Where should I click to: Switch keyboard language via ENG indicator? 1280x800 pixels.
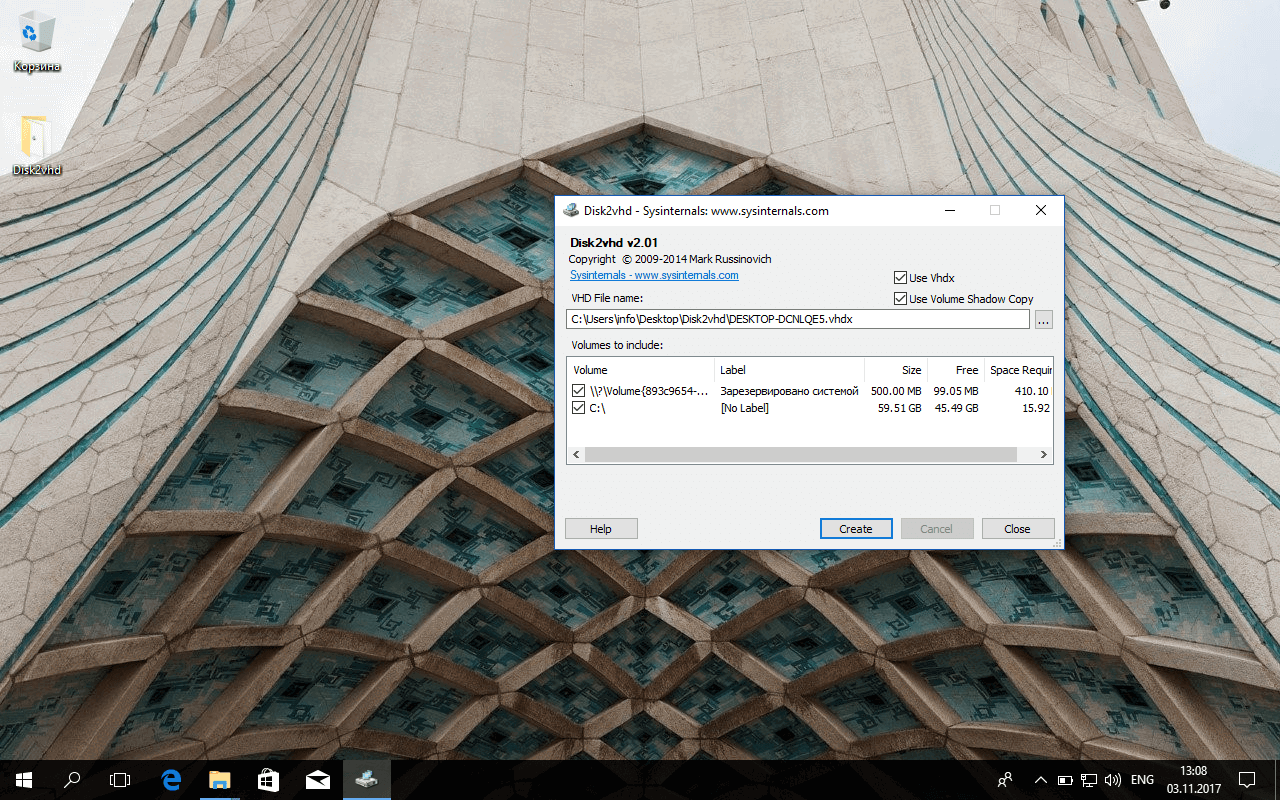point(1142,779)
